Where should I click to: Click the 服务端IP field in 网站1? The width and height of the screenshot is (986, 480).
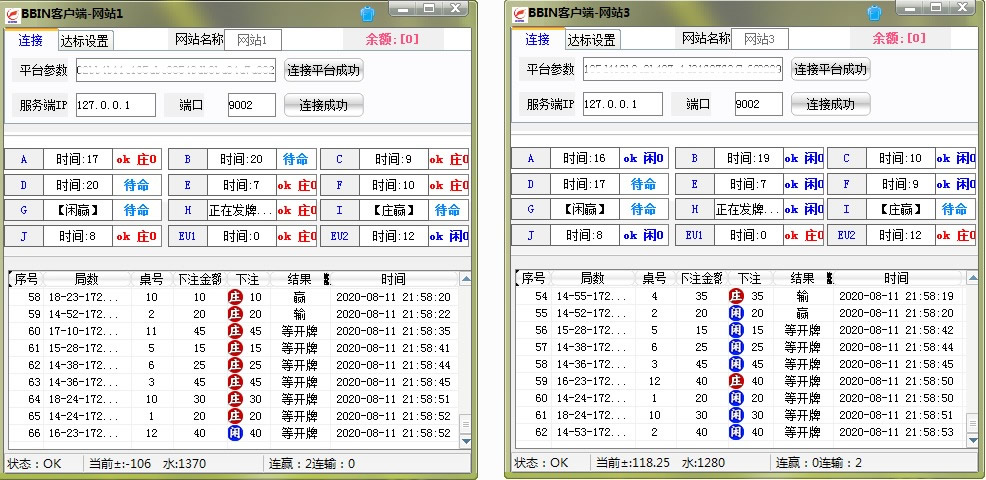tap(115, 105)
